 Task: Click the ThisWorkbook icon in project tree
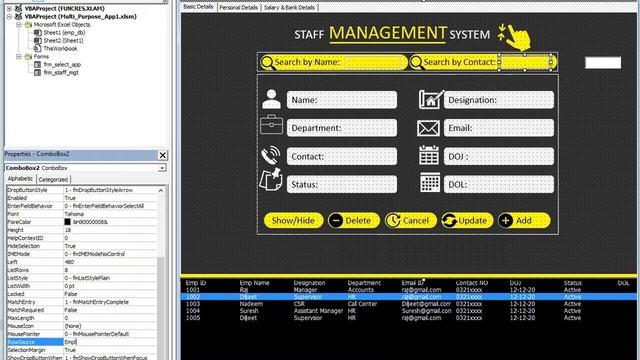(x=38, y=49)
